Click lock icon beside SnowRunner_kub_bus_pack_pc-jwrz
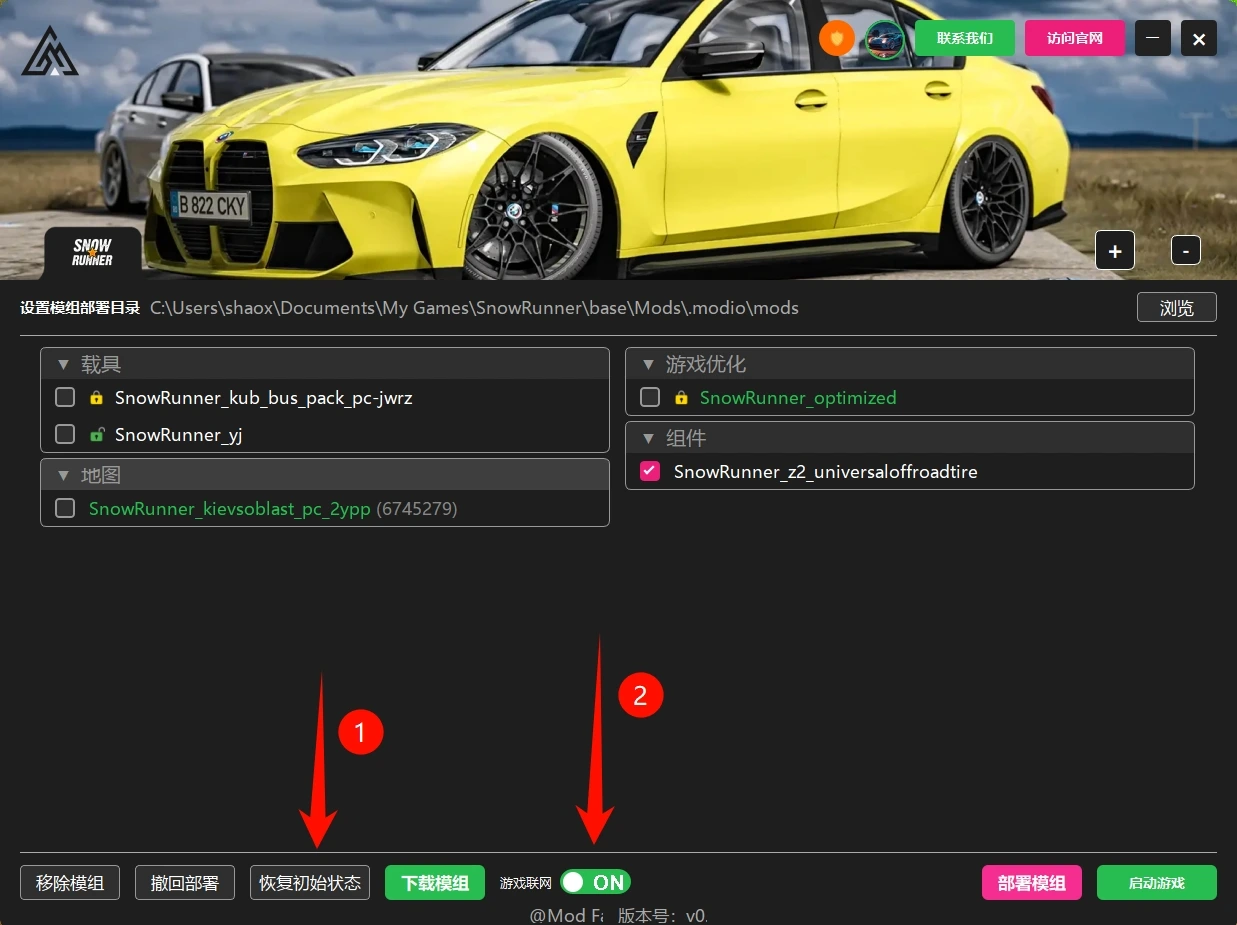 [x=96, y=398]
